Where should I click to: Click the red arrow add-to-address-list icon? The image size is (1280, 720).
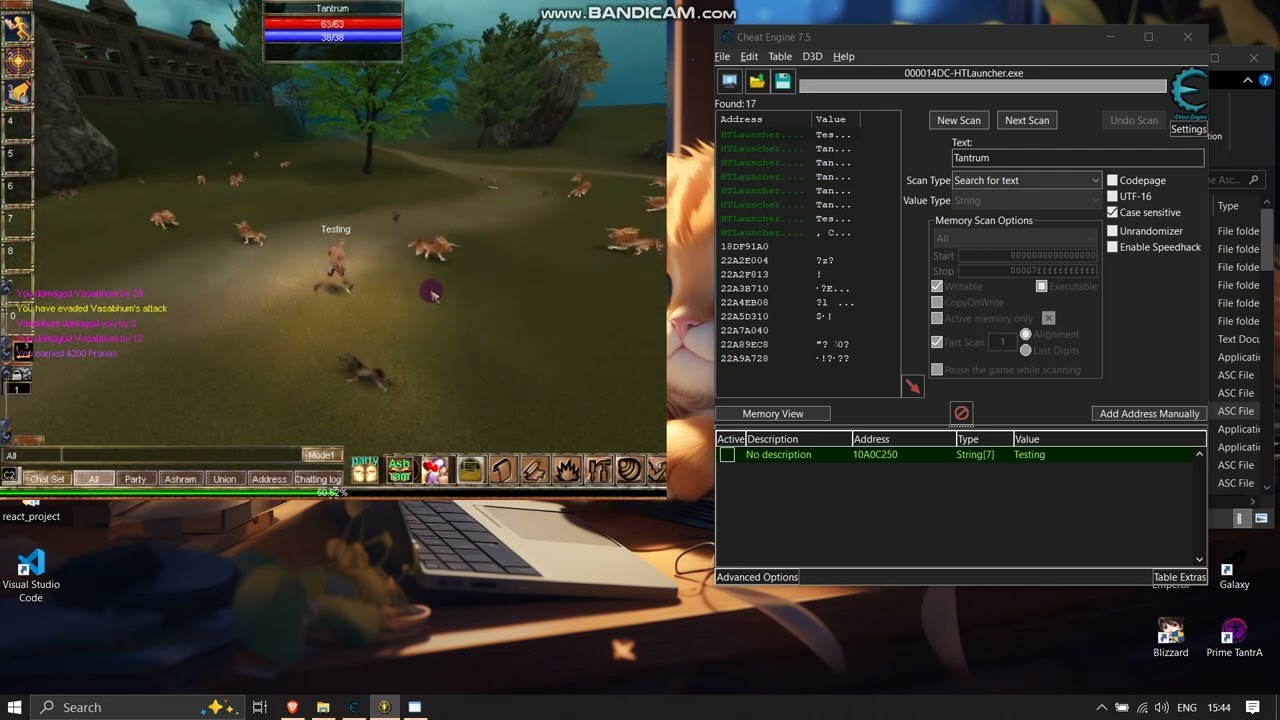tap(912, 386)
